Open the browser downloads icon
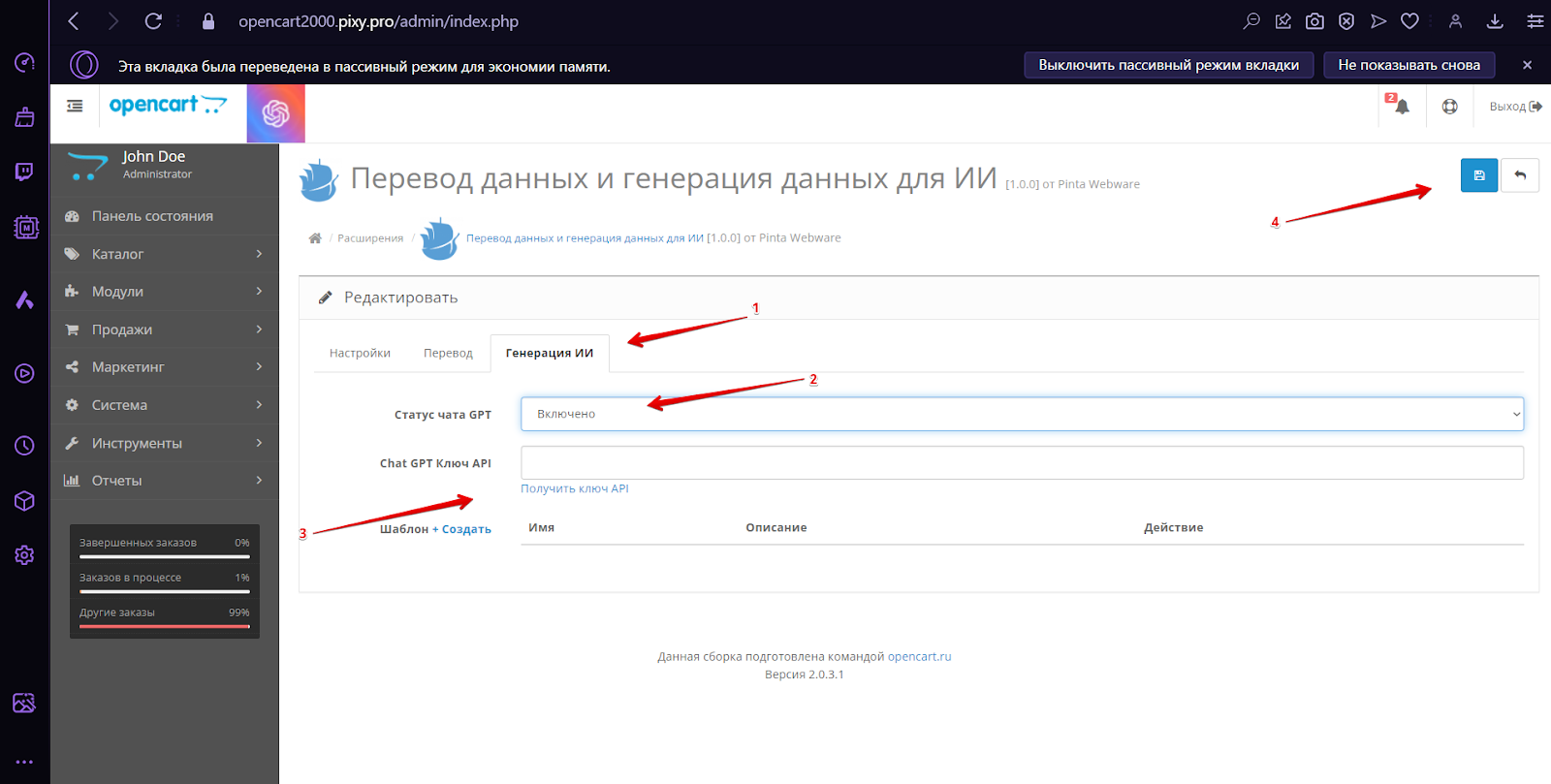 1495,21
